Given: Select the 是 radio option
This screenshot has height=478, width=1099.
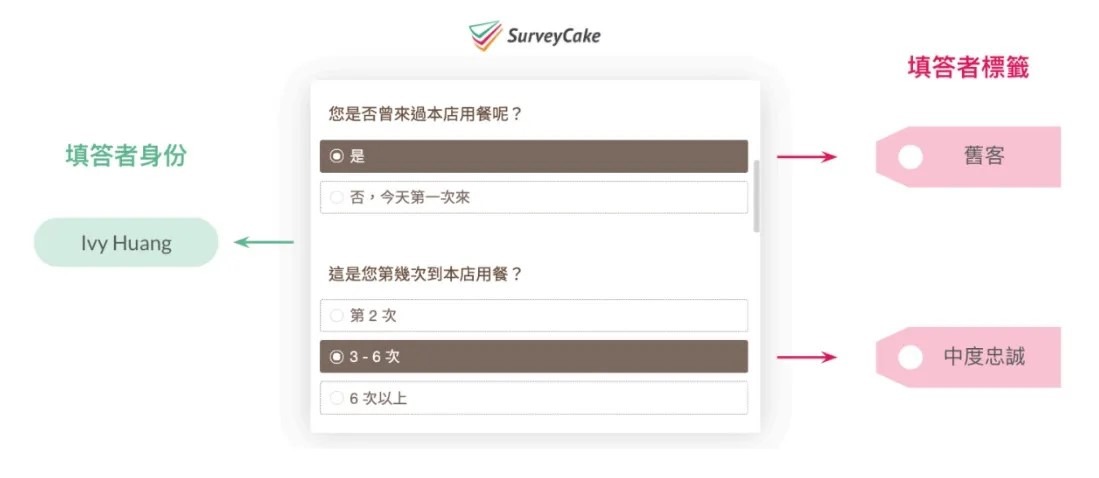Looking at the screenshot, I should (x=534, y=156).
